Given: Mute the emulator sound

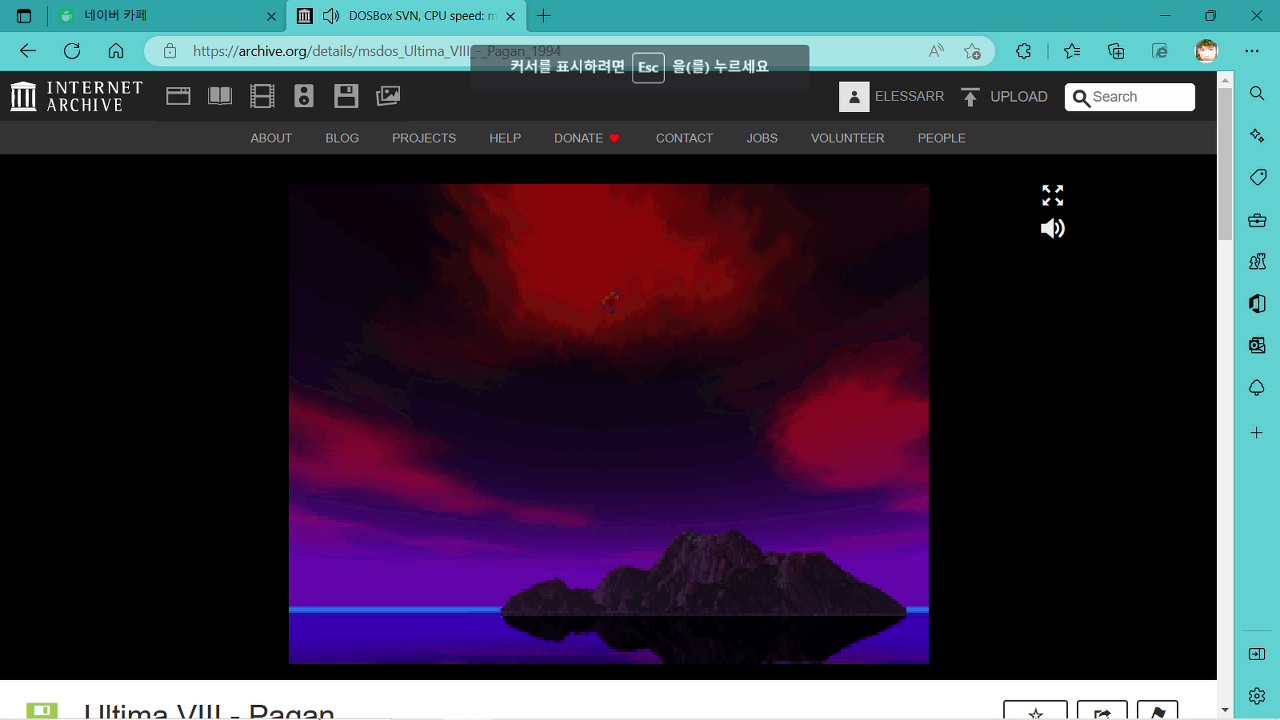Looking at the screenshot, I should [x=1052, y=229].
